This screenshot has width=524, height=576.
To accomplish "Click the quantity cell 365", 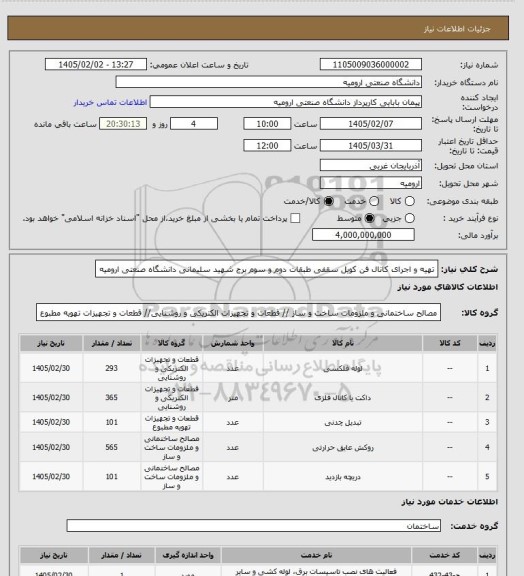I will (112, 397).
